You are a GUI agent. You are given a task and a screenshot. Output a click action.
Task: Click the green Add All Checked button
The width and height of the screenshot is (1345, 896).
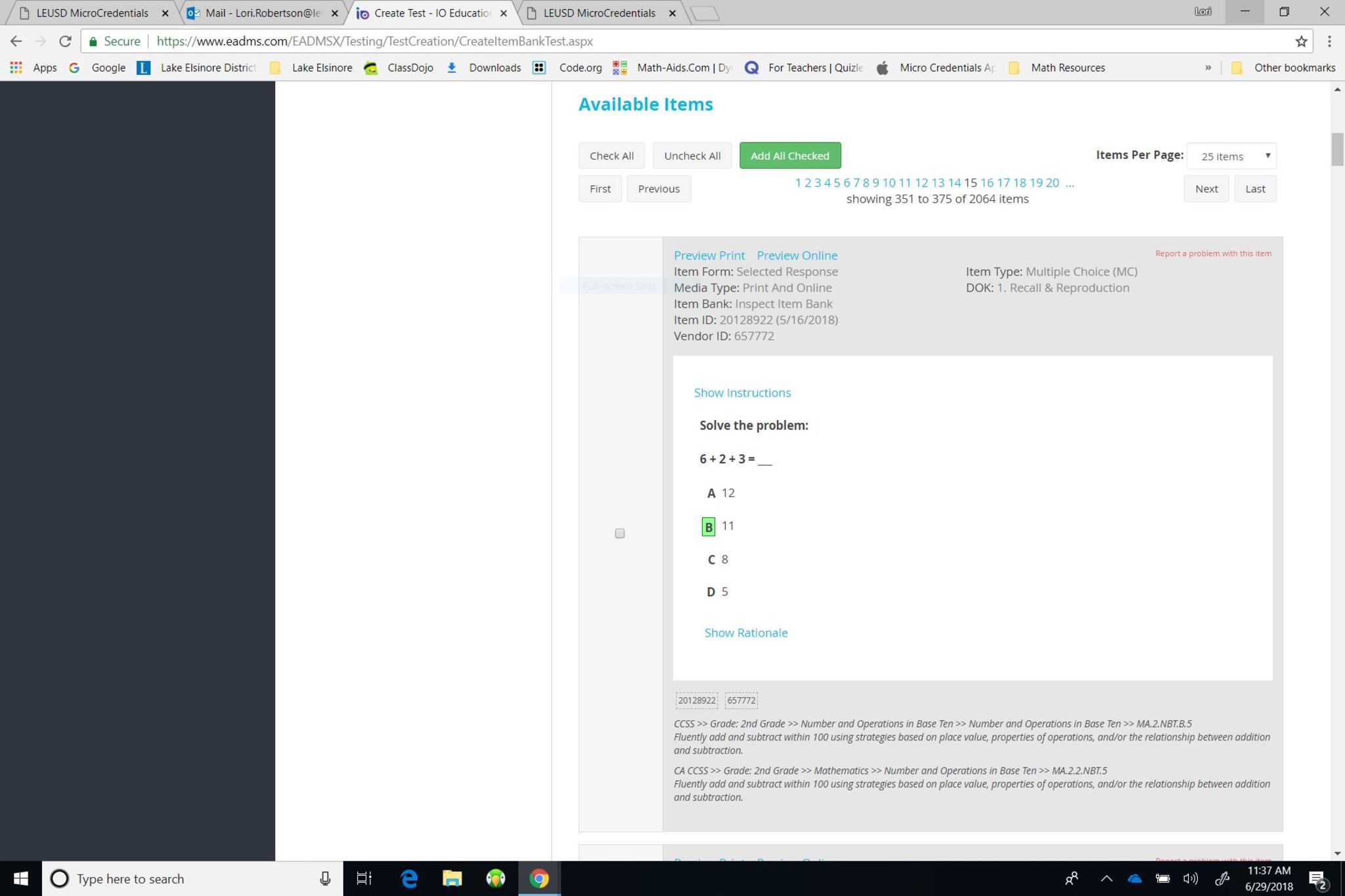click(x=789, y=156)
